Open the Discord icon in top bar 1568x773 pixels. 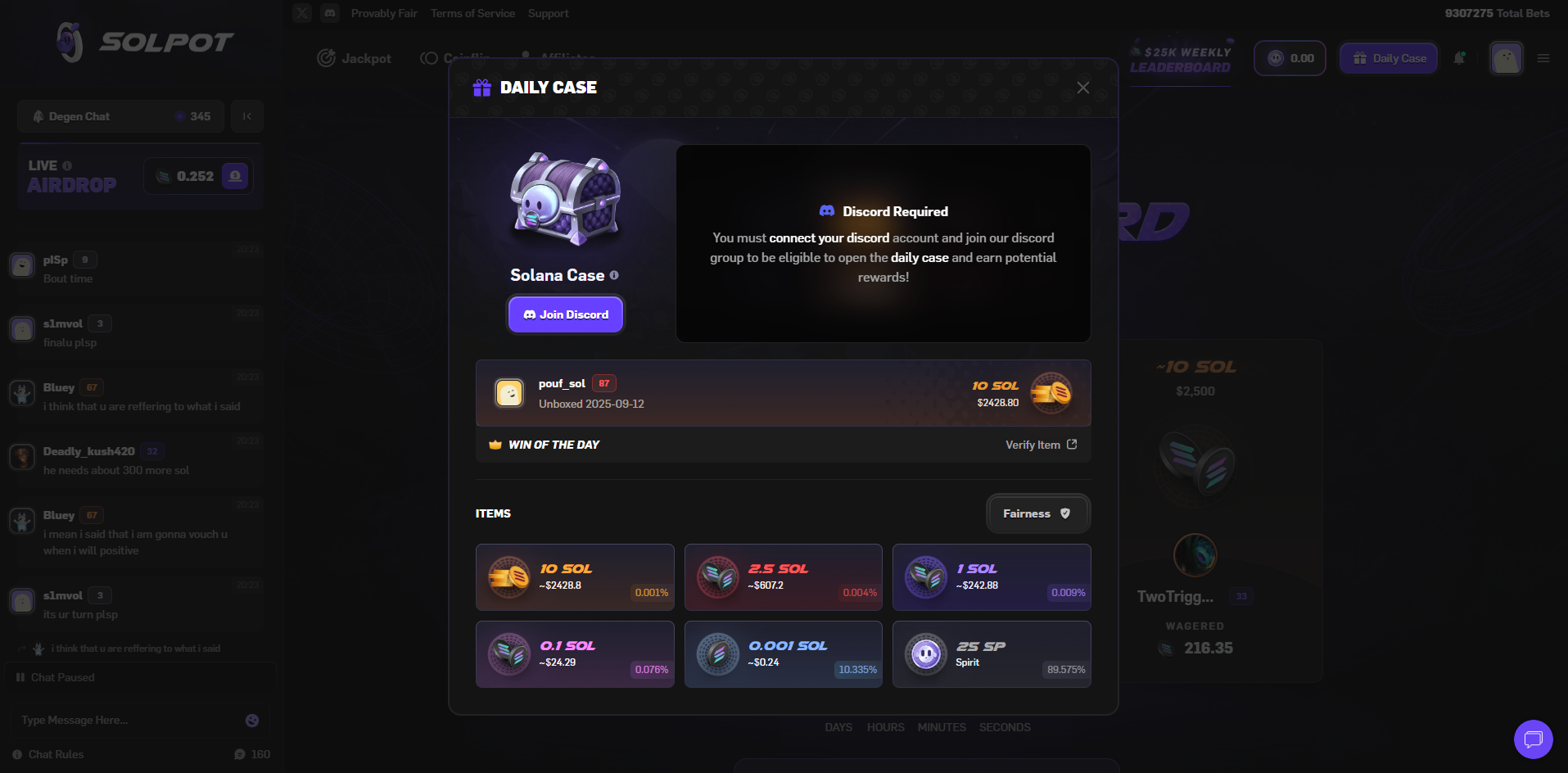330,13
